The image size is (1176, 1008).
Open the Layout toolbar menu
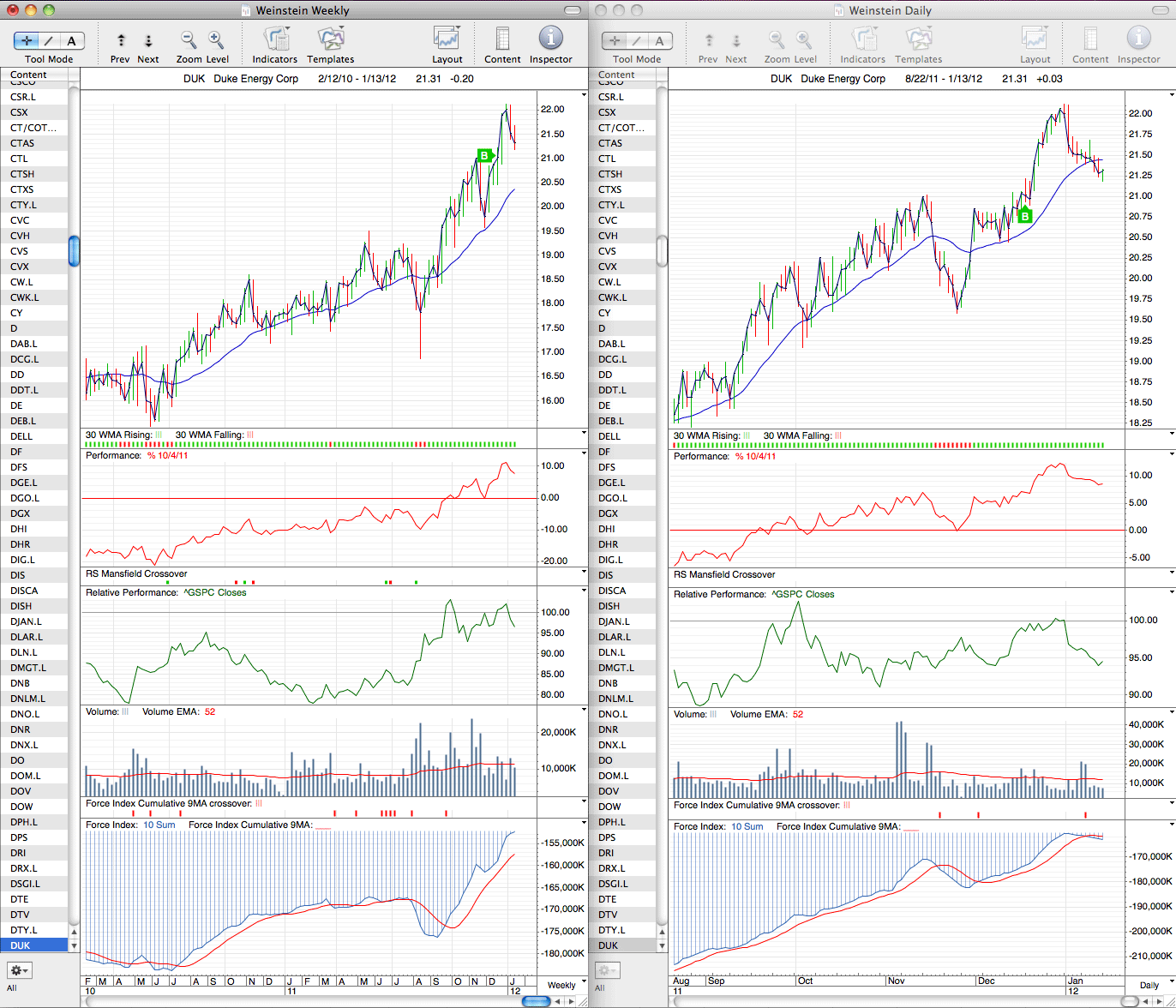click(x=447, y=39)
